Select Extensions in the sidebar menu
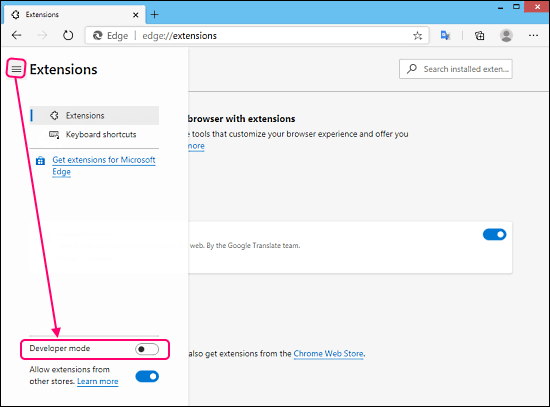Viewport: 550px width, 407px height. pyautogui.click(x=94, y=115)
